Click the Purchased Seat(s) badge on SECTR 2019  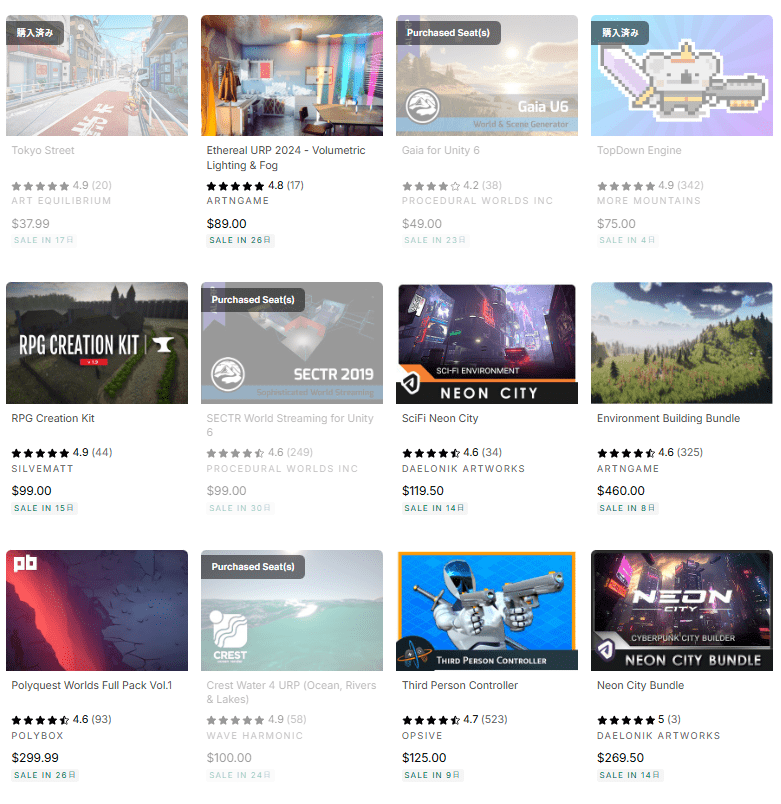point(253,300)
